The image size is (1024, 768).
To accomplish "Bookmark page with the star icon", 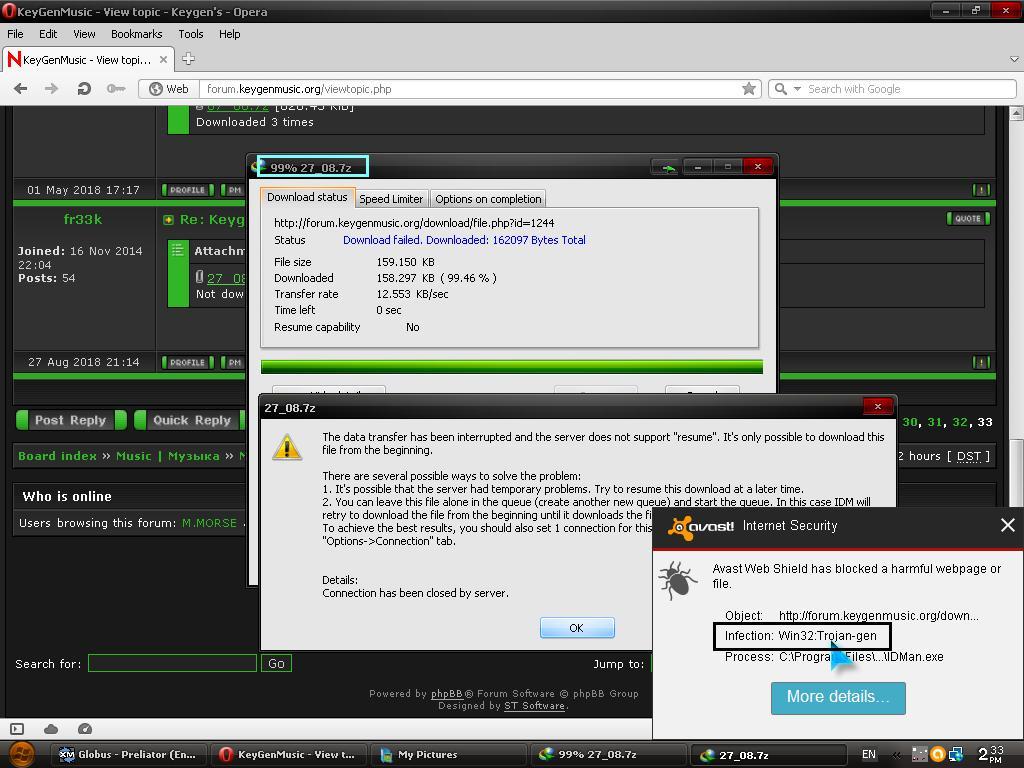I will click(x=748, y=89).
